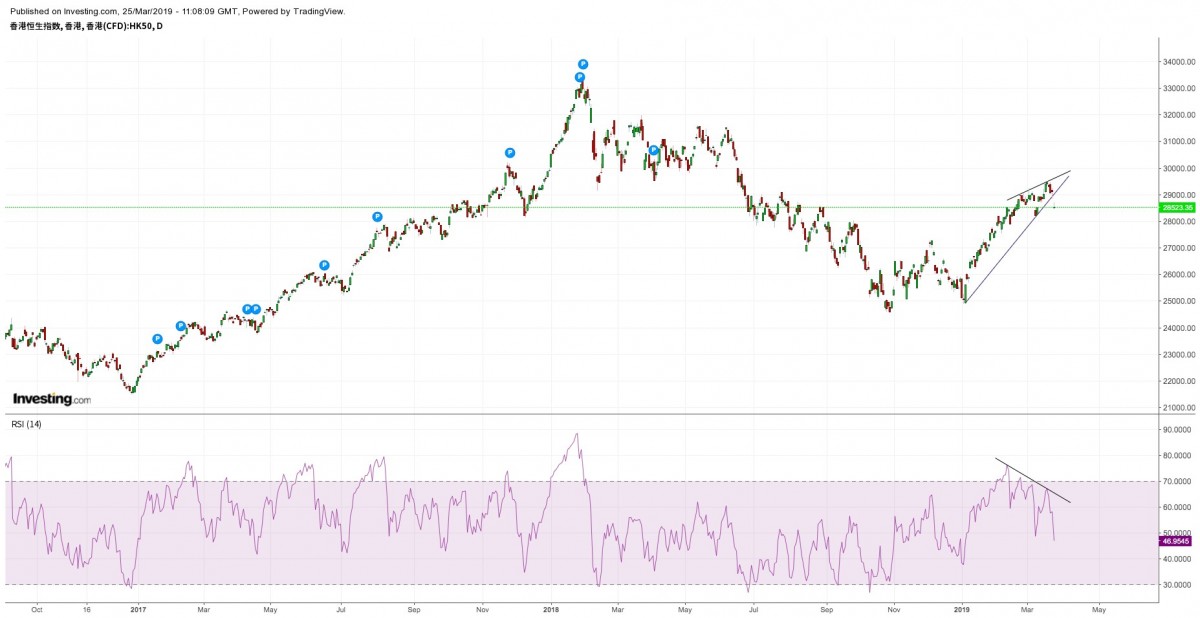Select the RSI (14) indicator title
The height and width of the screenshot is (618, 1200).
[x=27, y=424]
